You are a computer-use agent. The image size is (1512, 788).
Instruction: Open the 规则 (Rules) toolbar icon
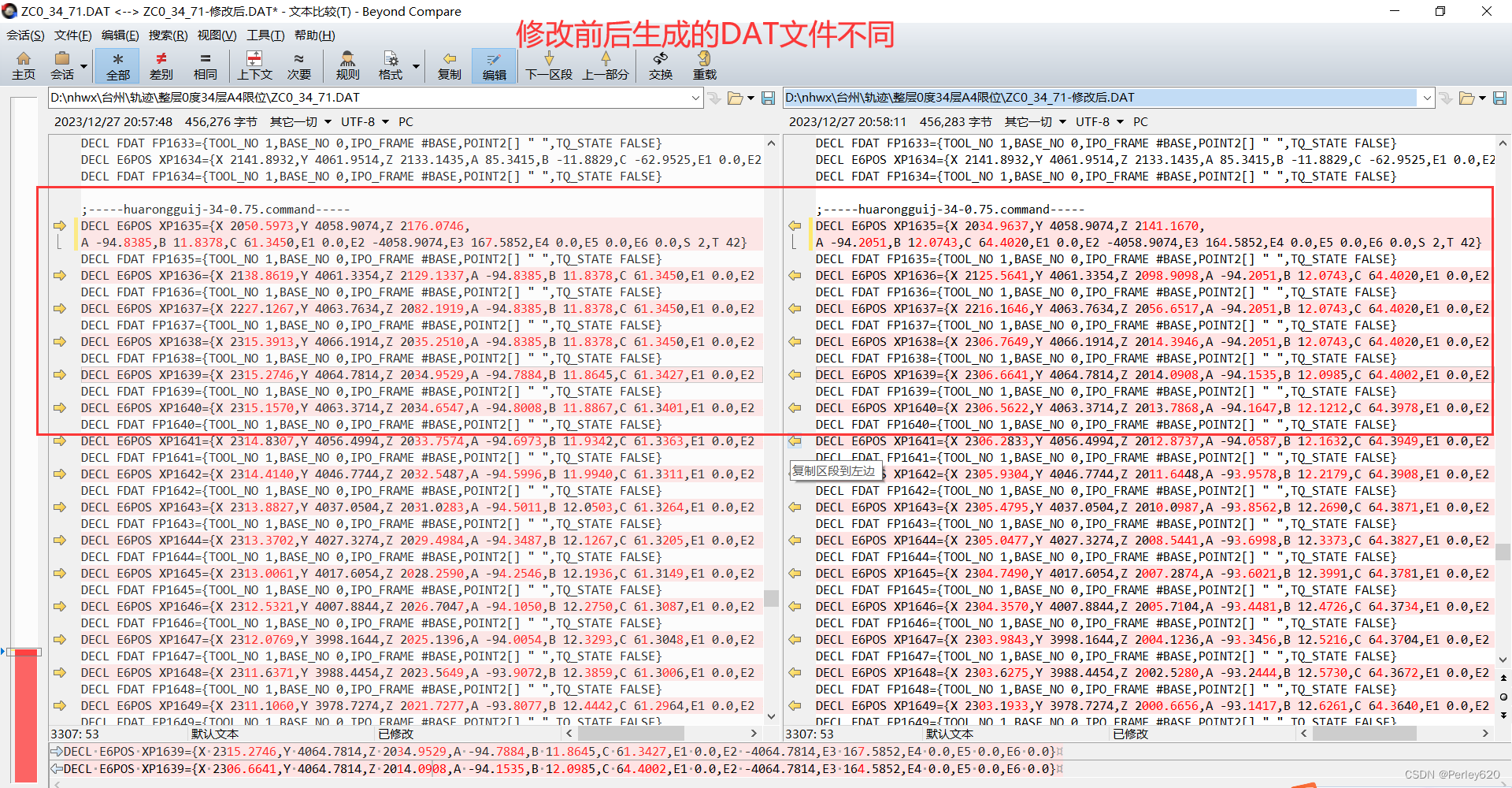[347, 65]
